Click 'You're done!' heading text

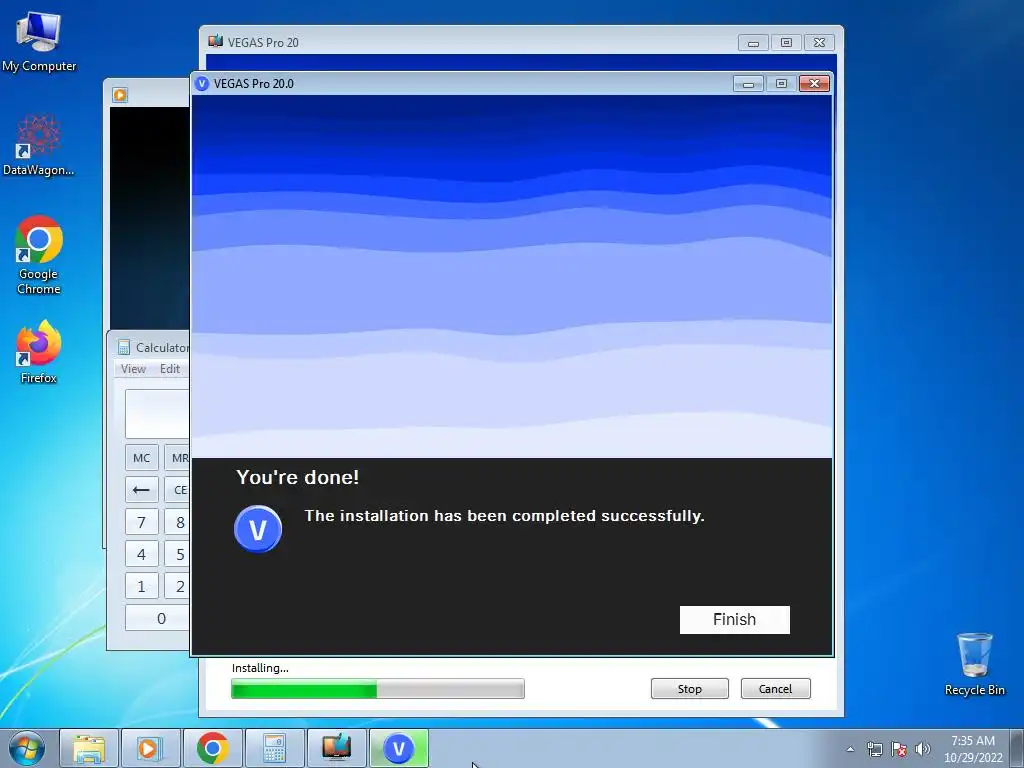tap(298, 477)
